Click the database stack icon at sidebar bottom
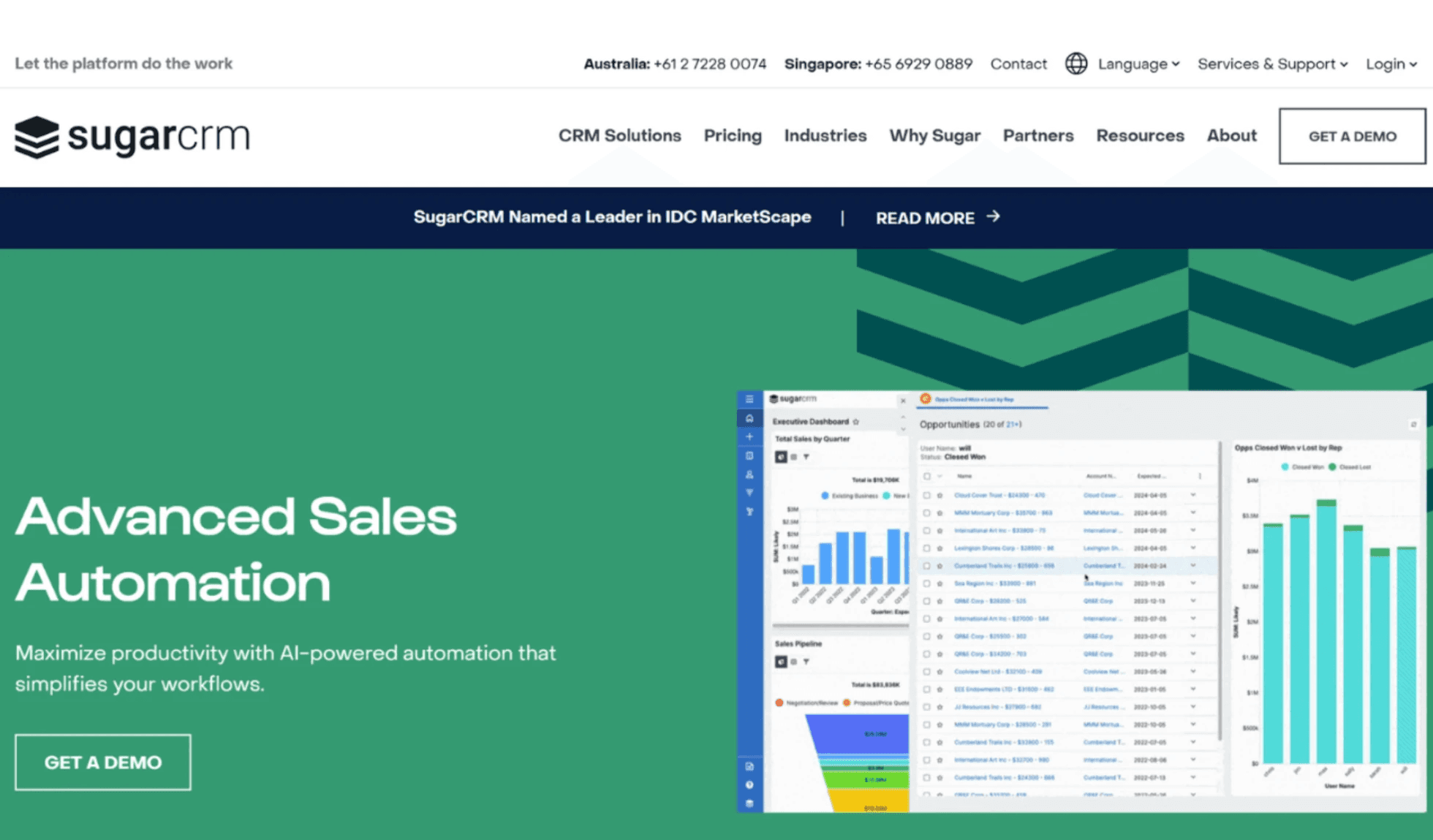This screenshot has width=1433, height=840. pyautogui.click(x=749, y=803)
